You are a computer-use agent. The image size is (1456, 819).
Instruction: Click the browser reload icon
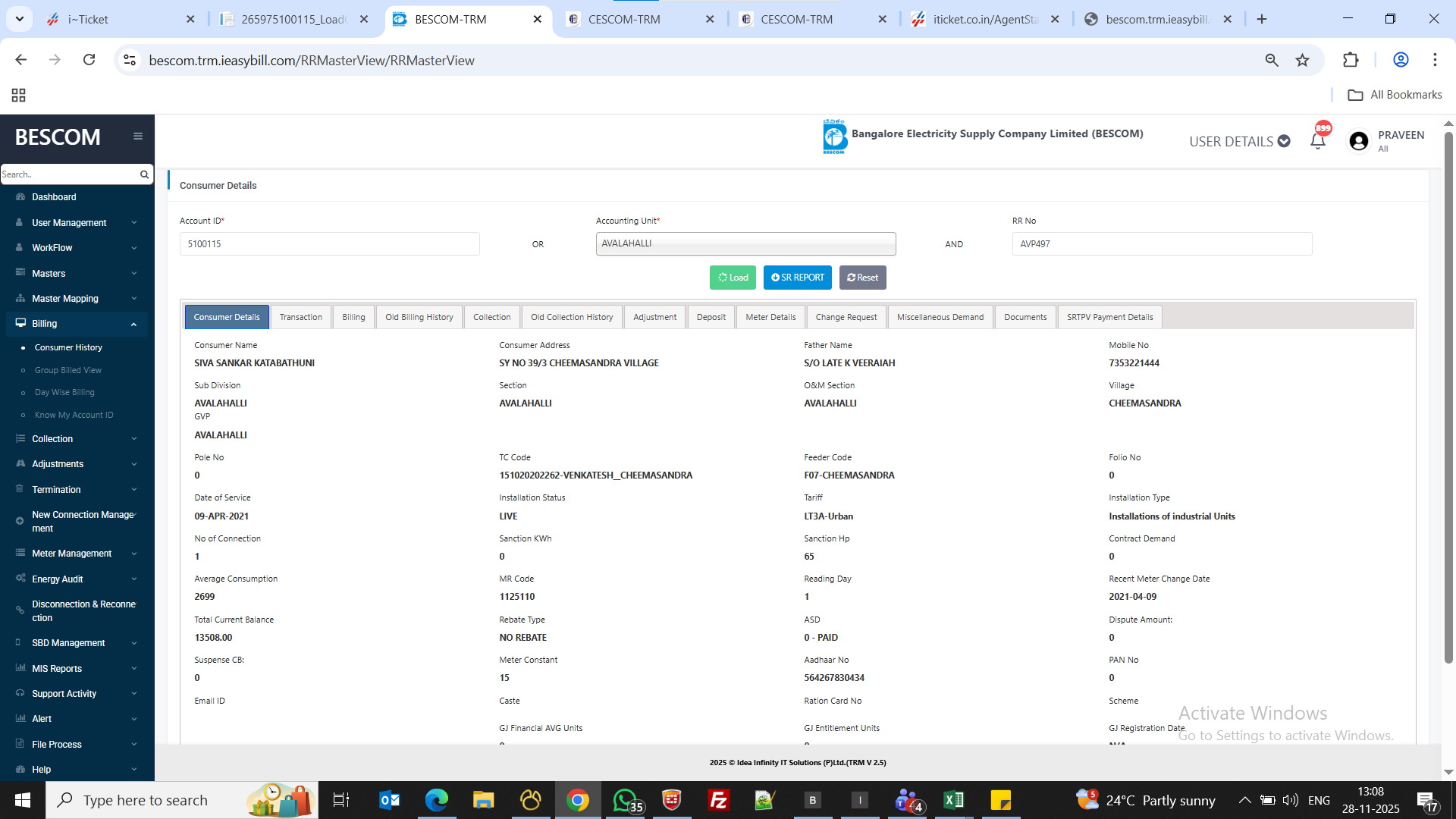coord(89,60)
